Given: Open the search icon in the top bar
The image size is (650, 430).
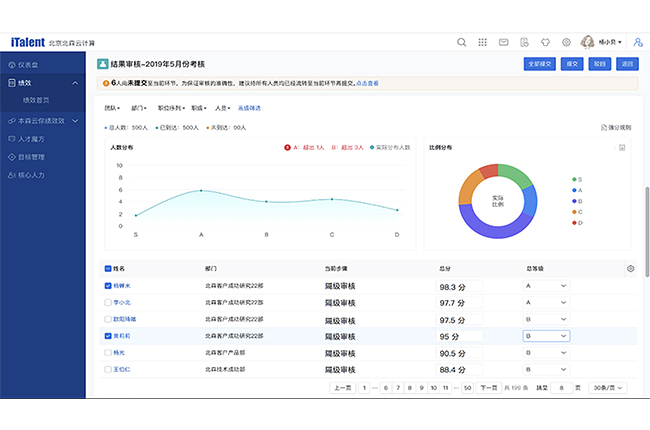Looking at the screenshot, I should pyautogui.click(x=461, y=42).
